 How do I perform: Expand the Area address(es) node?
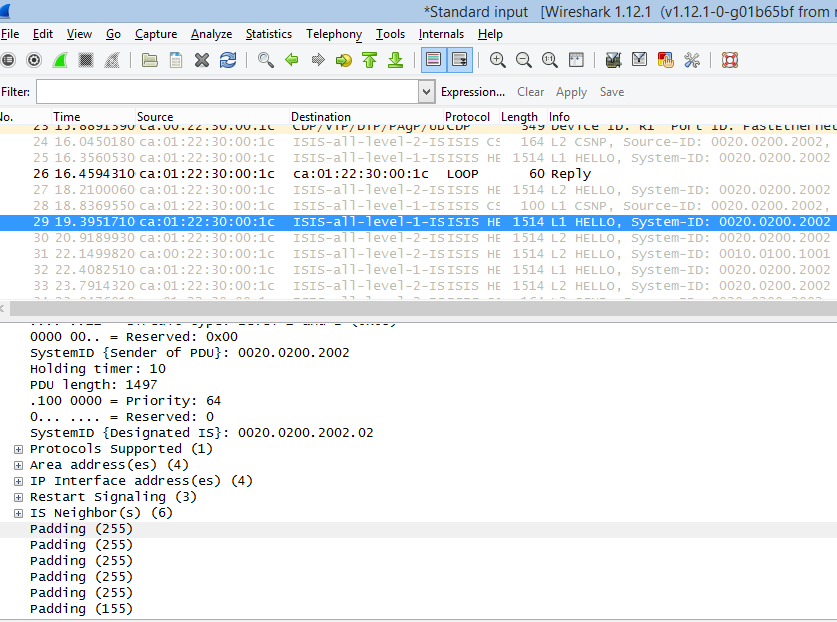(x=18, y=465)
